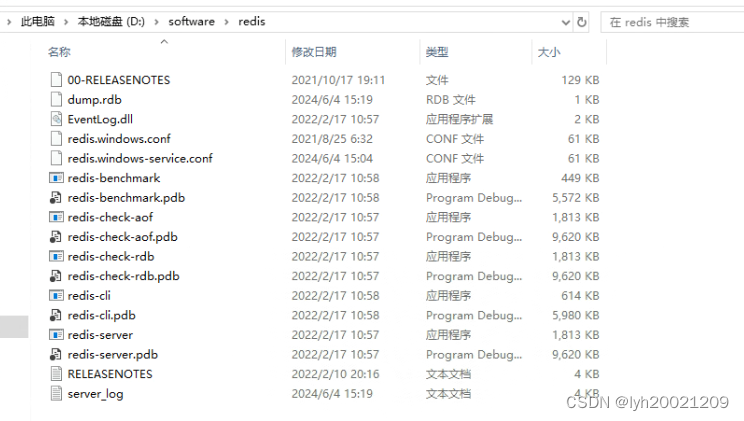Click the redis-check-aof application icon
744x421 pixels.
(x=56, y=217)
